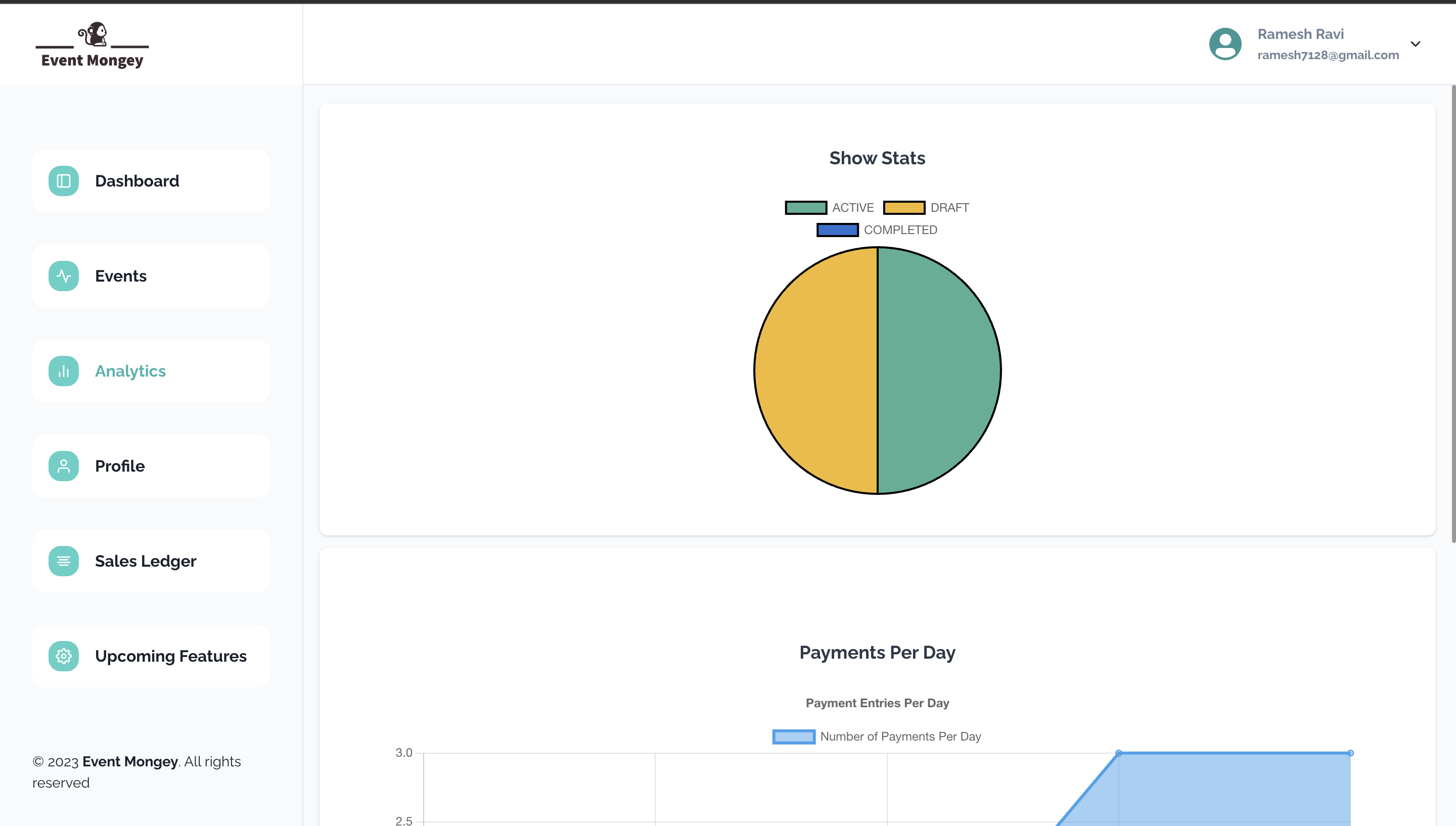Click the Payments Per Day heading

click(x=878, y=653)
